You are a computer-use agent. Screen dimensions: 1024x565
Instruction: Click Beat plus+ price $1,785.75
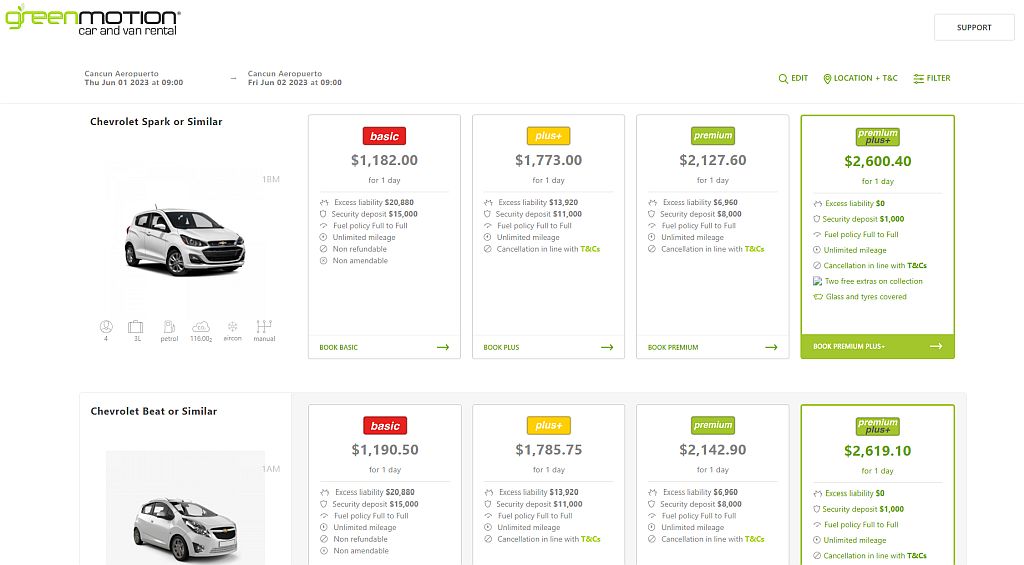coord(549,450)
